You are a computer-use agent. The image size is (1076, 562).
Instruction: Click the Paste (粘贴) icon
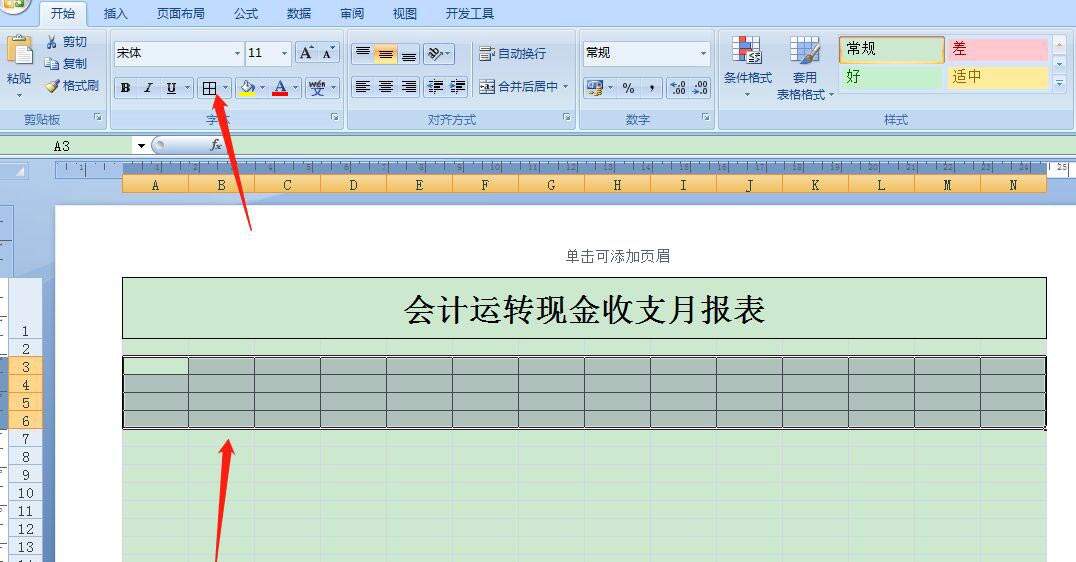(19, 51)
